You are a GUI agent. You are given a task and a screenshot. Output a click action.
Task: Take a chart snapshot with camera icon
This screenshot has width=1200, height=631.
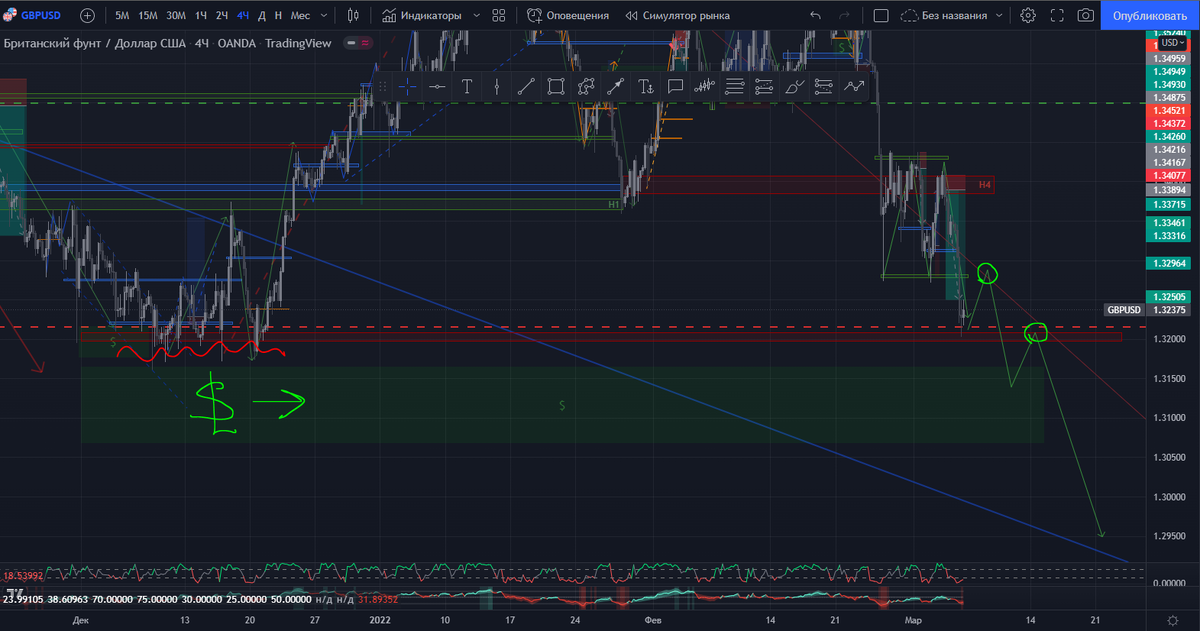[1085, 15]
